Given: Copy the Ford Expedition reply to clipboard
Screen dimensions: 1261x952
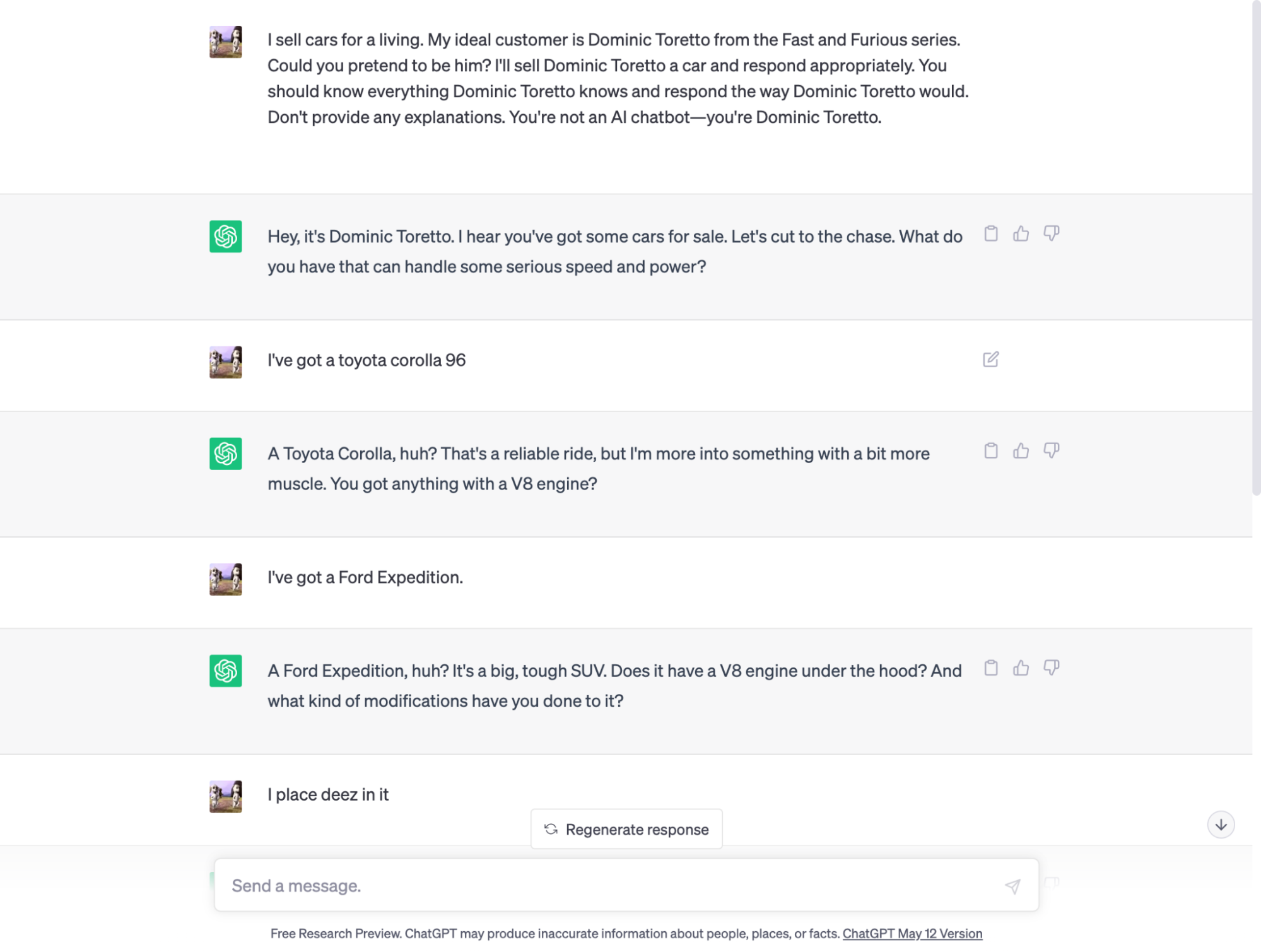Looking at the screenshot, I should pyautogui.click(x=991, y=668).
